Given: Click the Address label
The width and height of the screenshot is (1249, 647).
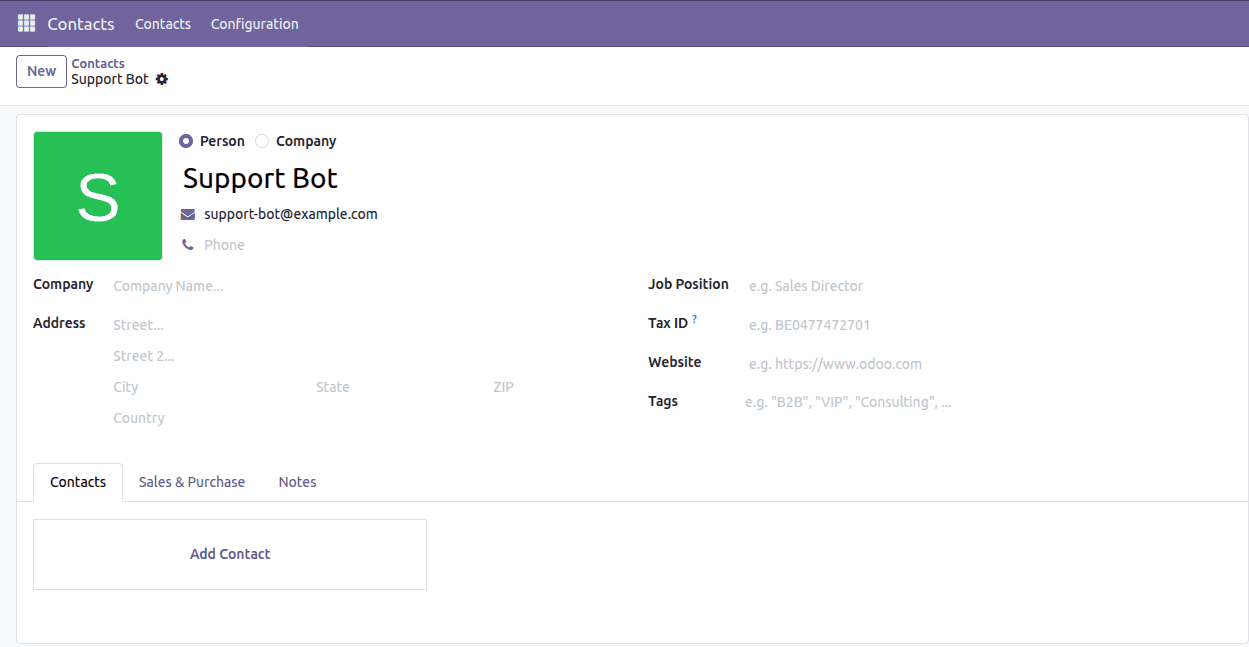Looking at the screenshot, I should point(59,323).
